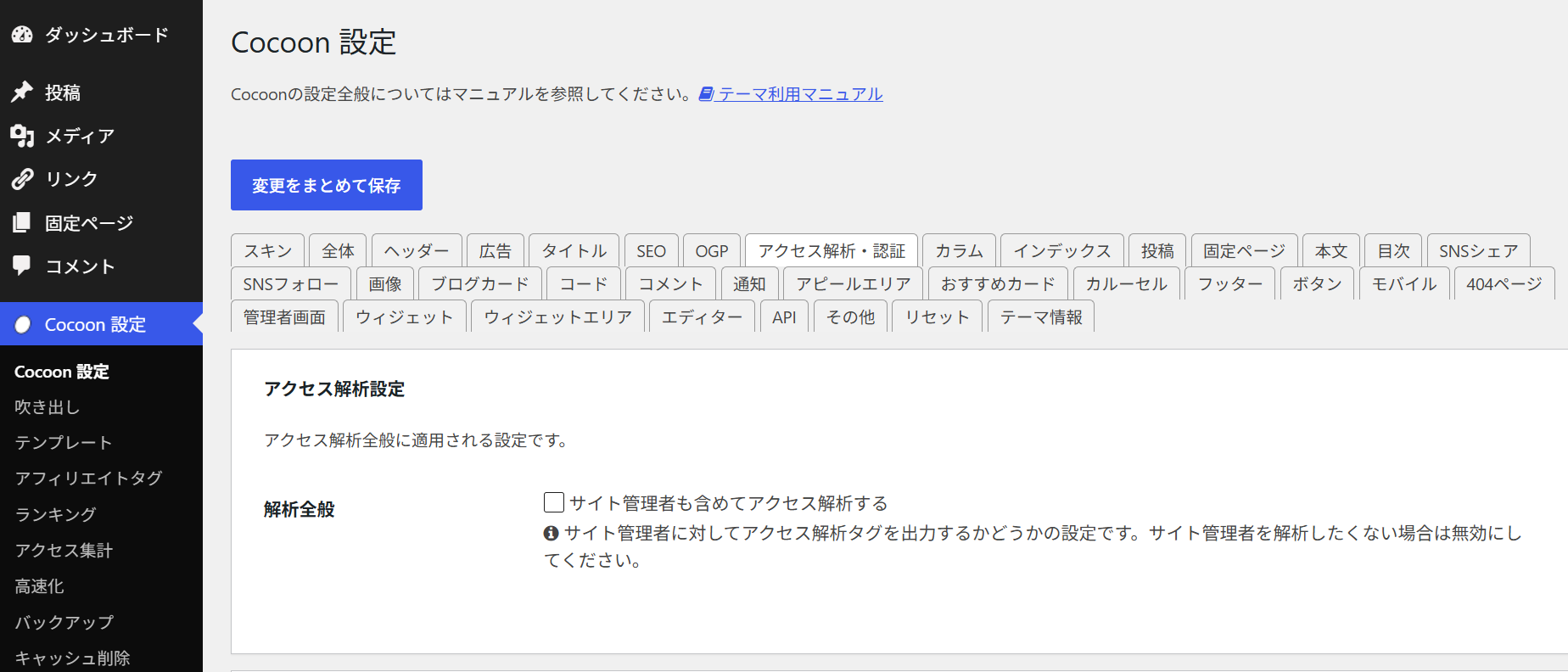Switch to the ボタン tab

(1317, 283)
